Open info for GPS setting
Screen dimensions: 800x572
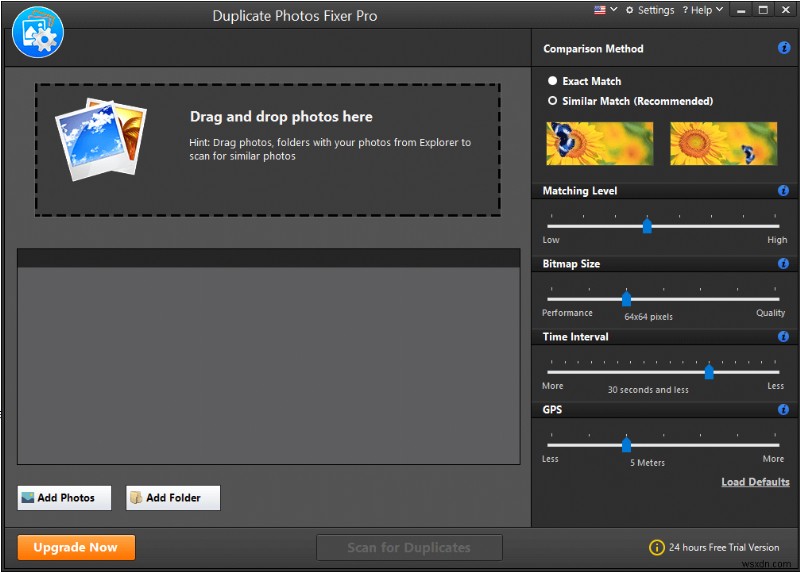783,409
